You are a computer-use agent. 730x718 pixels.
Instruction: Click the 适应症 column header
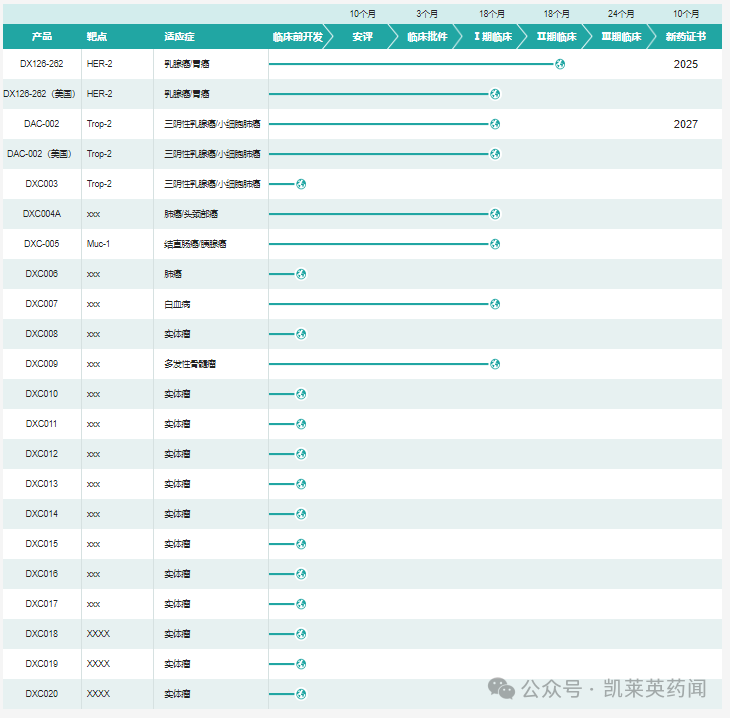(x=177, y=37)
